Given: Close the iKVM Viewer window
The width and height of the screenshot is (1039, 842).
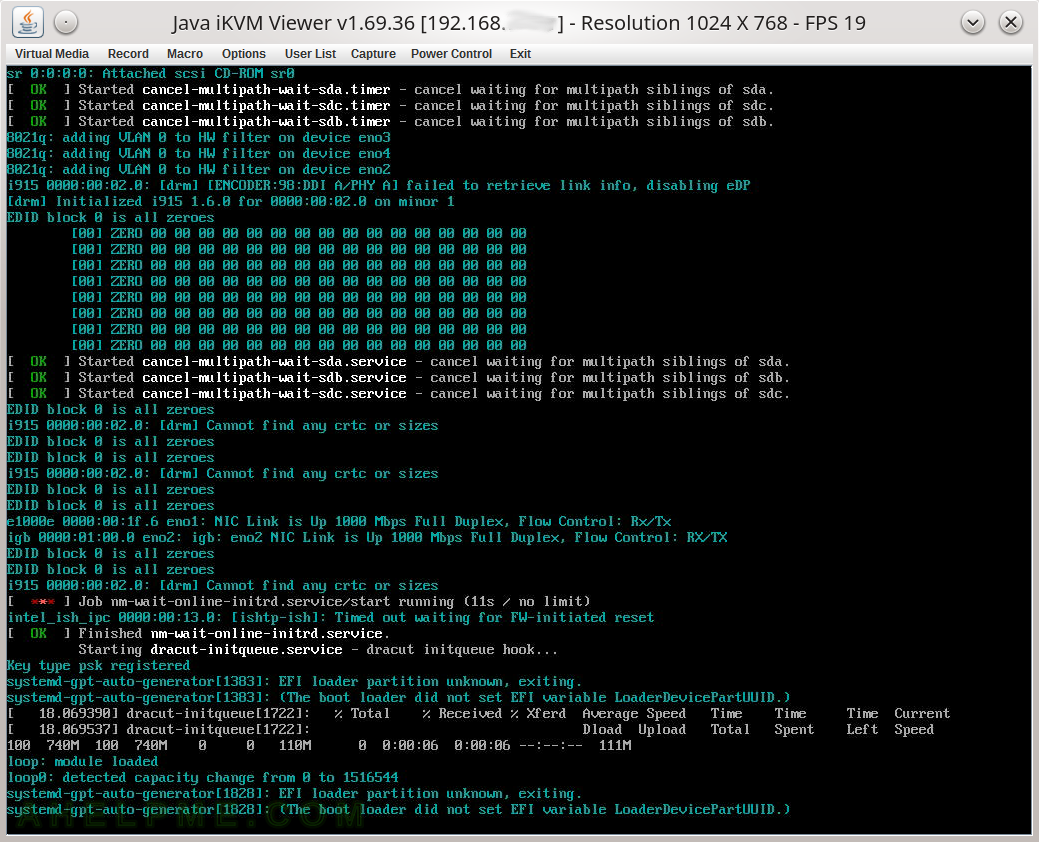Looking at the screenshot, I should [1011, 23].
